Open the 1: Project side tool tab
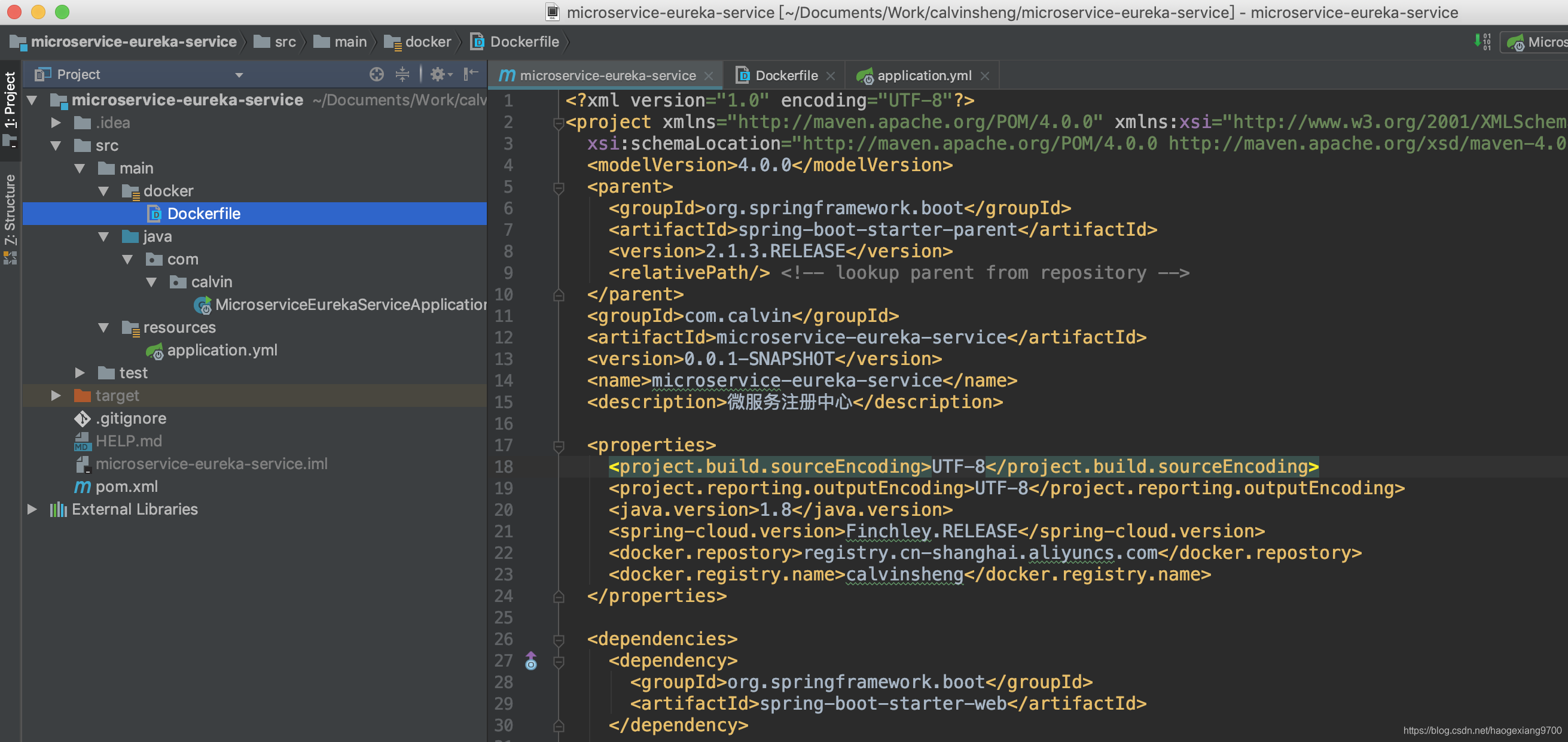This screenshot has height=742, width=1568. (10, 109)
